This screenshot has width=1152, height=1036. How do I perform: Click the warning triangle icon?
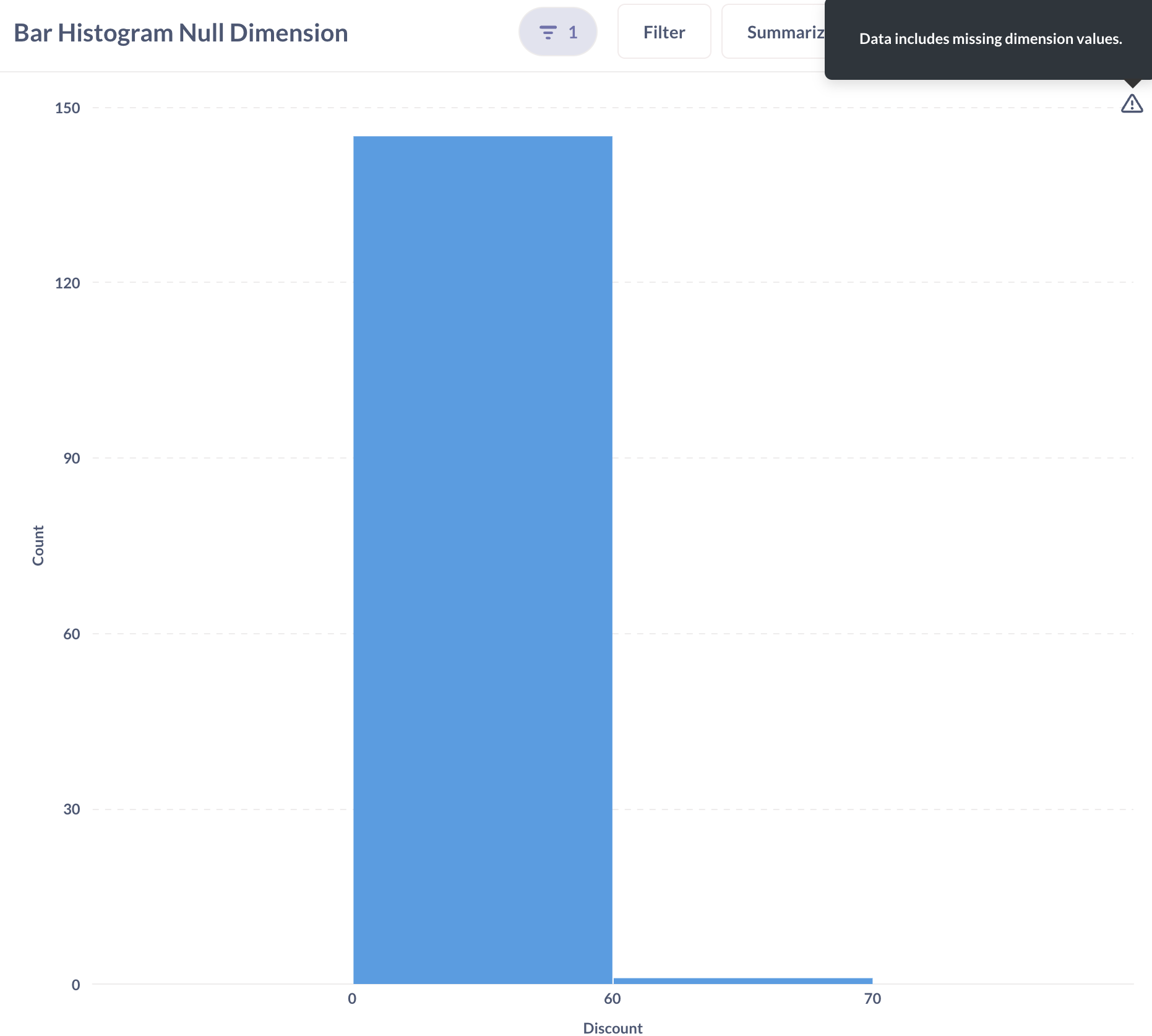1132,103
